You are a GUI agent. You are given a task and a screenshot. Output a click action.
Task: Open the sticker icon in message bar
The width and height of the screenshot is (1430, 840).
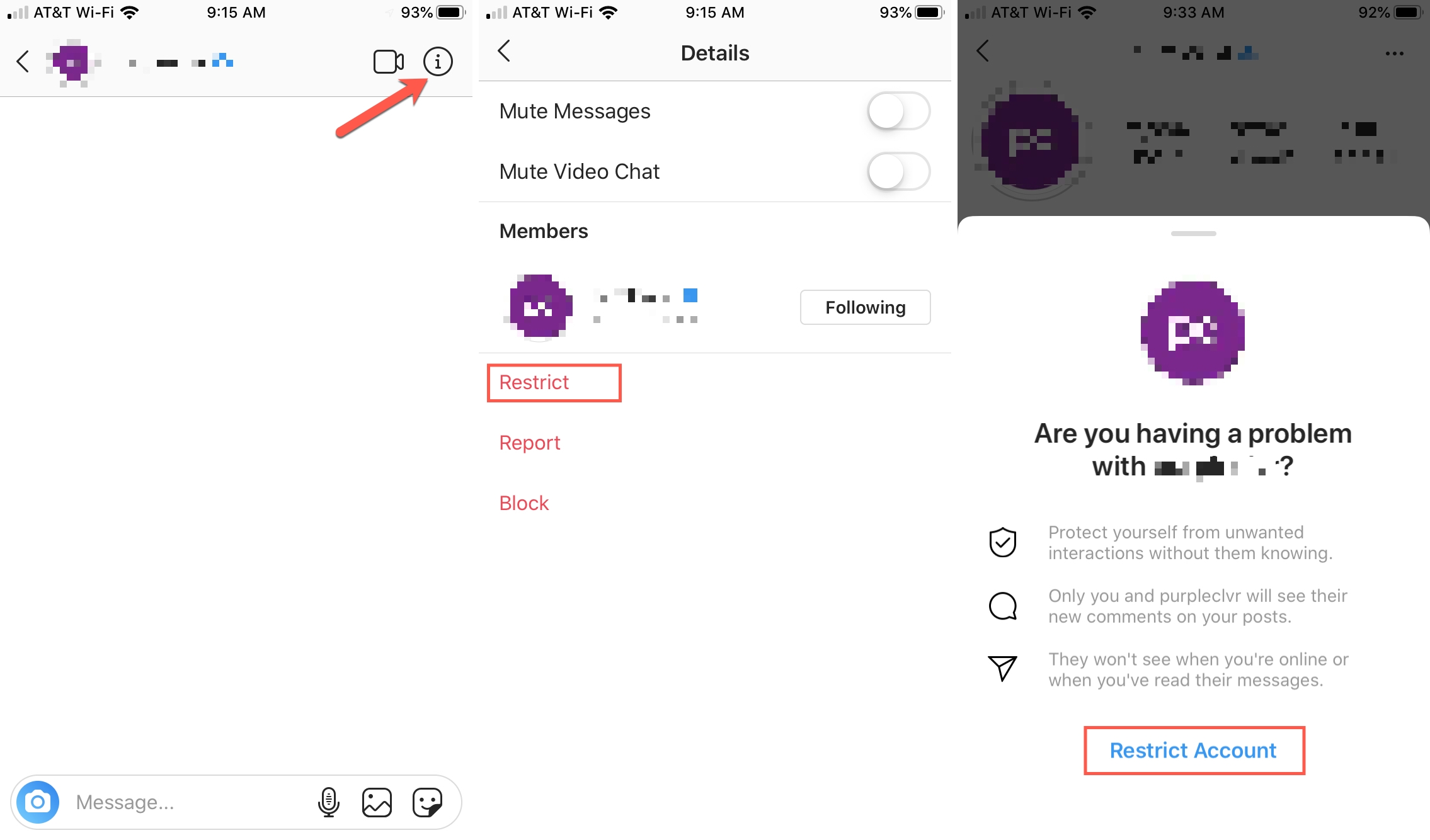coord(427,802)
